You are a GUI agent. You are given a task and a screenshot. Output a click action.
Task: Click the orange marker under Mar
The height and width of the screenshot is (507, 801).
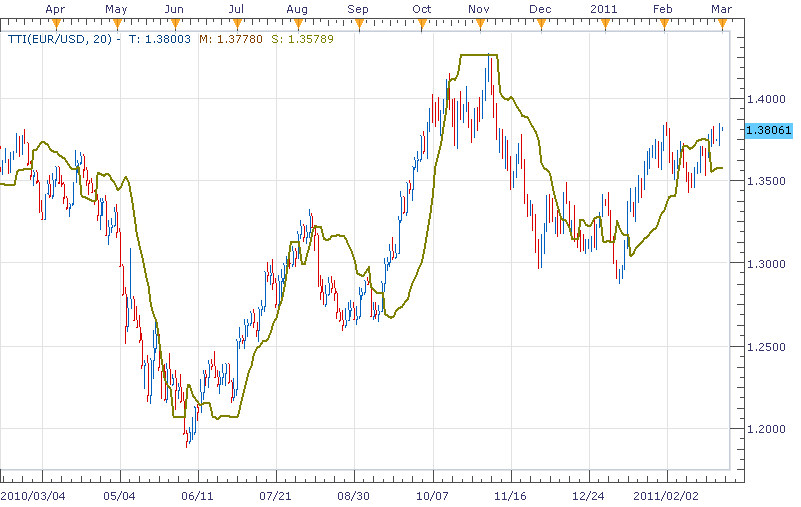pyautogui.click(x=722, y=24)
